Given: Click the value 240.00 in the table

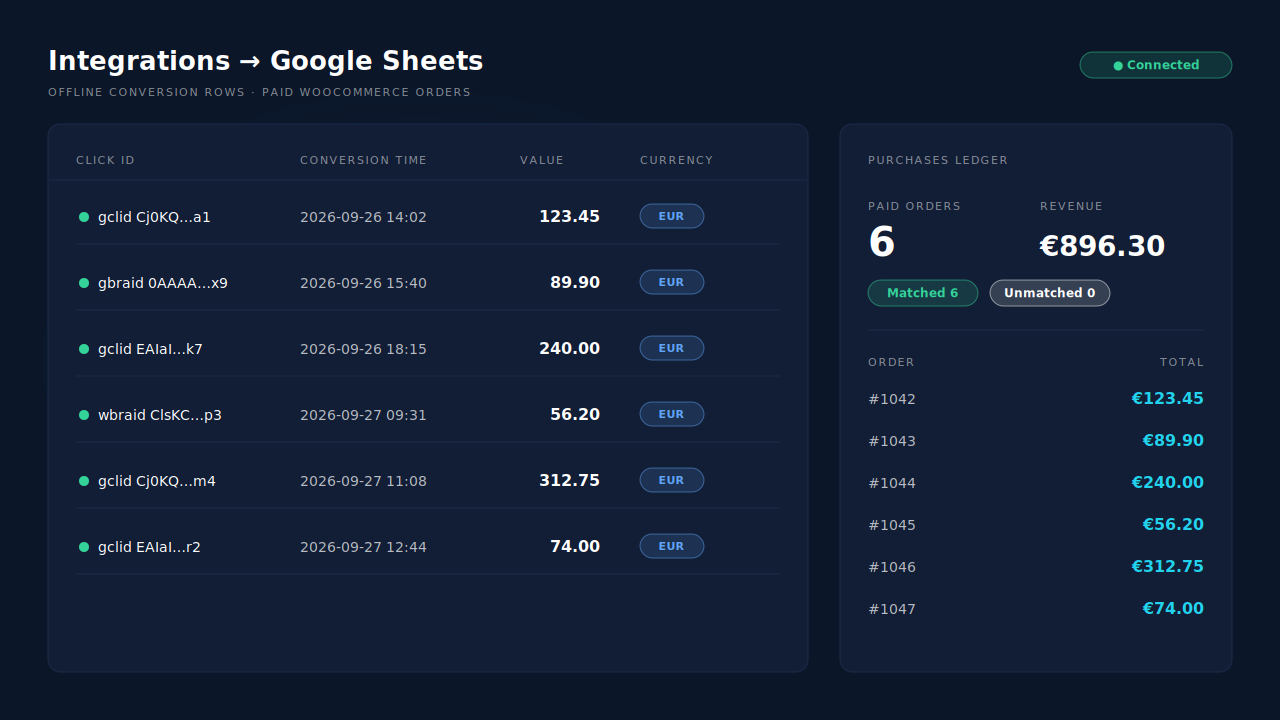Looking at the screenshot, I should [x=569, y=349].
